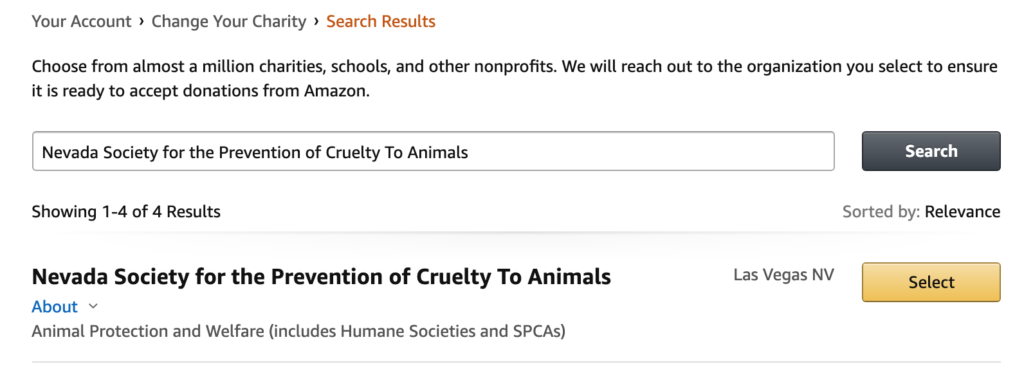Open the About link for charity

pos(55,306)
